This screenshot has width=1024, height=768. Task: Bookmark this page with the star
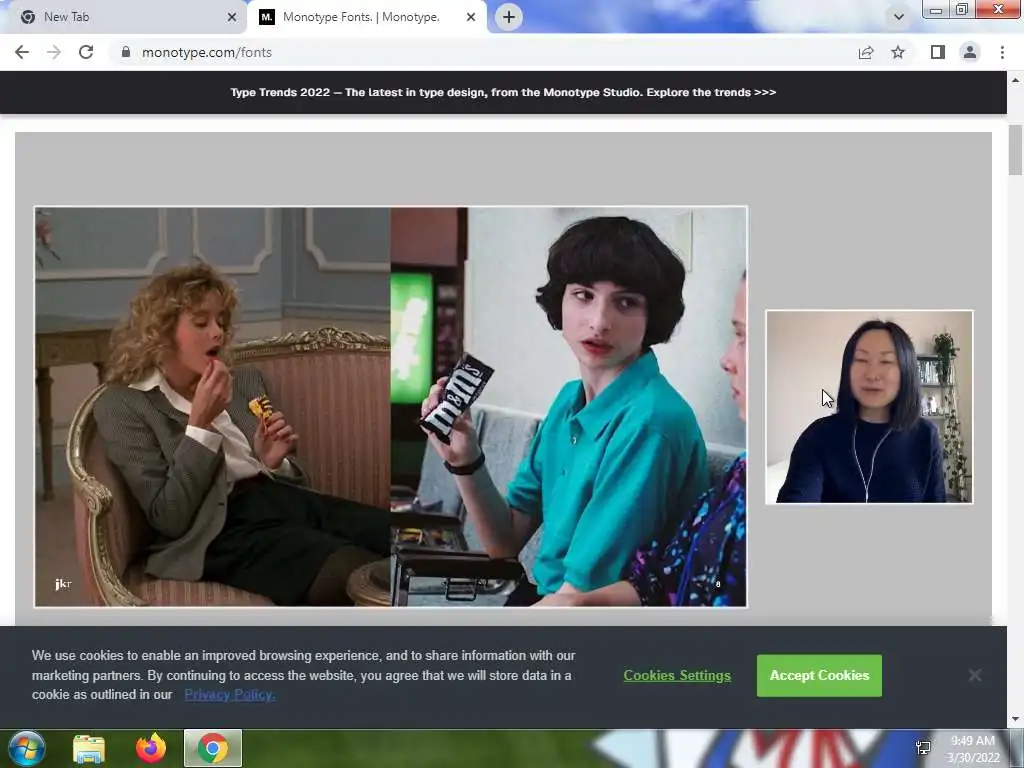tap(898, 52)
